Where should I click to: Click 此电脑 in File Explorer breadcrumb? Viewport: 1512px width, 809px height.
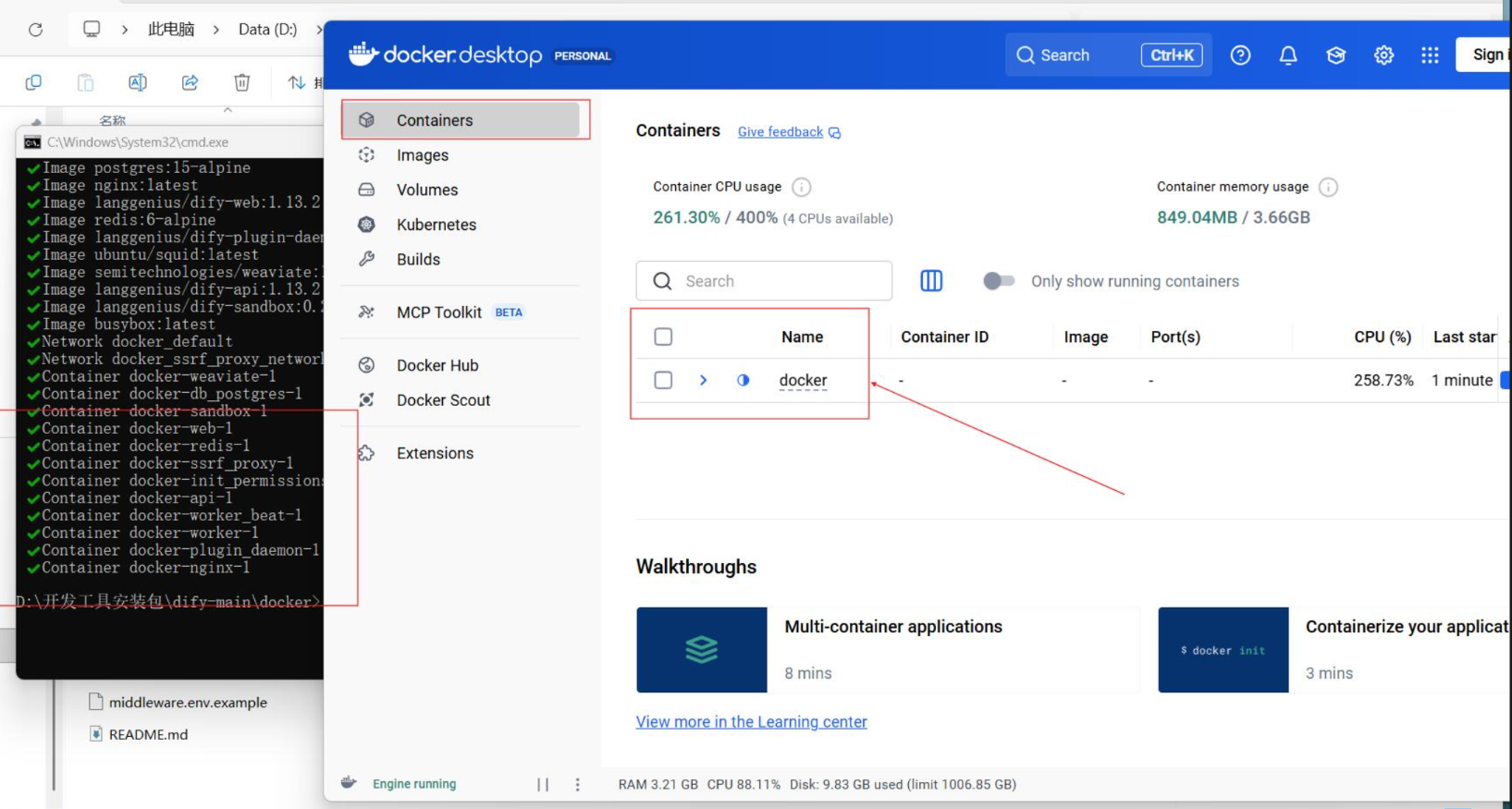click(x=171, y=30)
